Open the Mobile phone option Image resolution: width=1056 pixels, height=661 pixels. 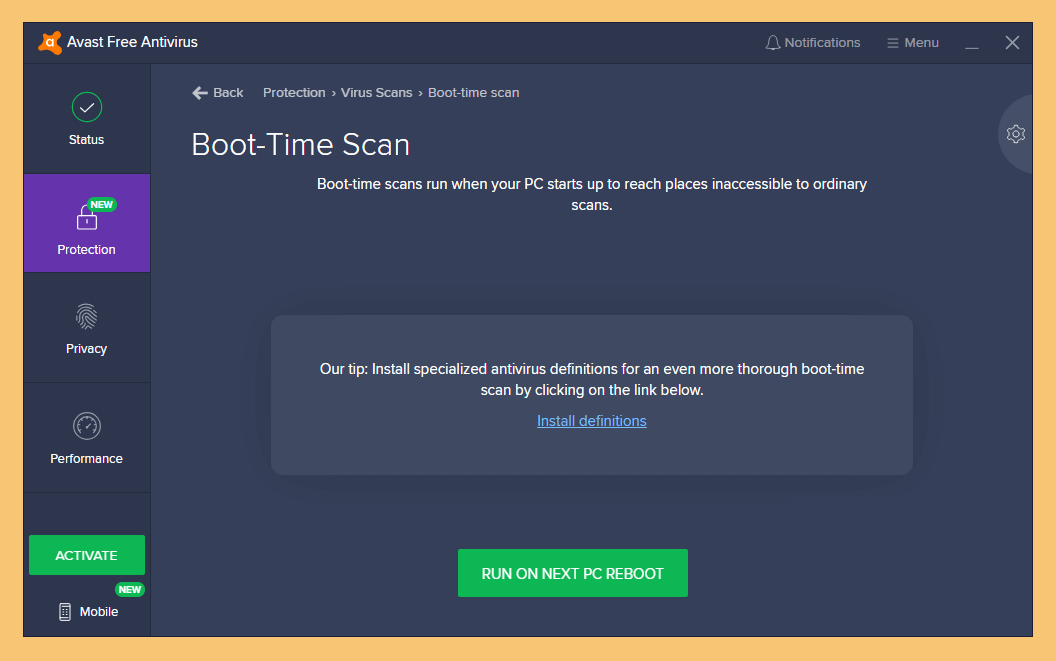(89, 612)
